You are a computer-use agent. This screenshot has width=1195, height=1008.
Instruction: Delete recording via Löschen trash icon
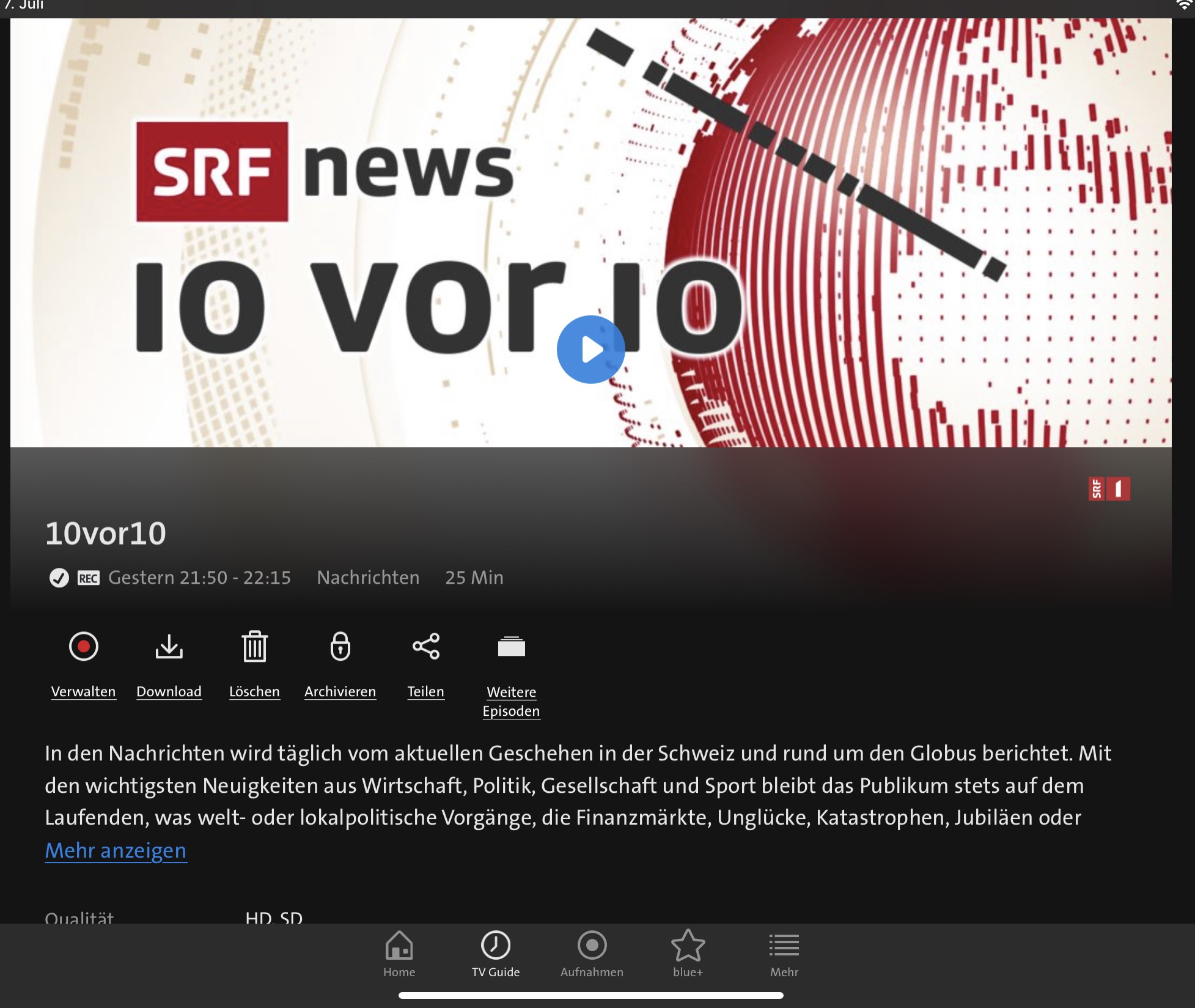click(254, 646)
